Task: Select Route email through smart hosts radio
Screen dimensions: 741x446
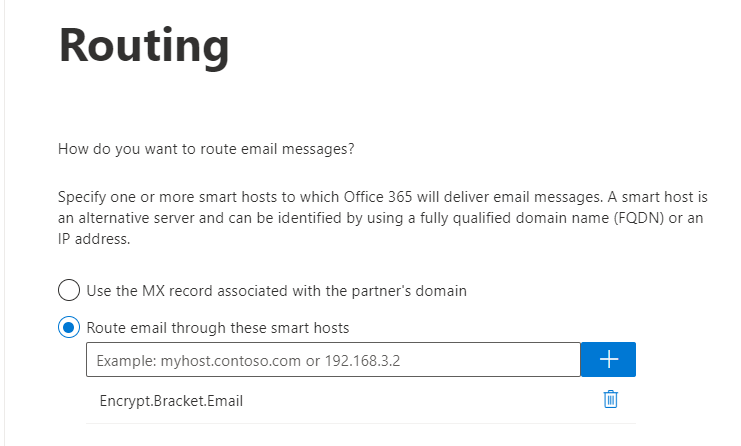Action: [69, 327]
